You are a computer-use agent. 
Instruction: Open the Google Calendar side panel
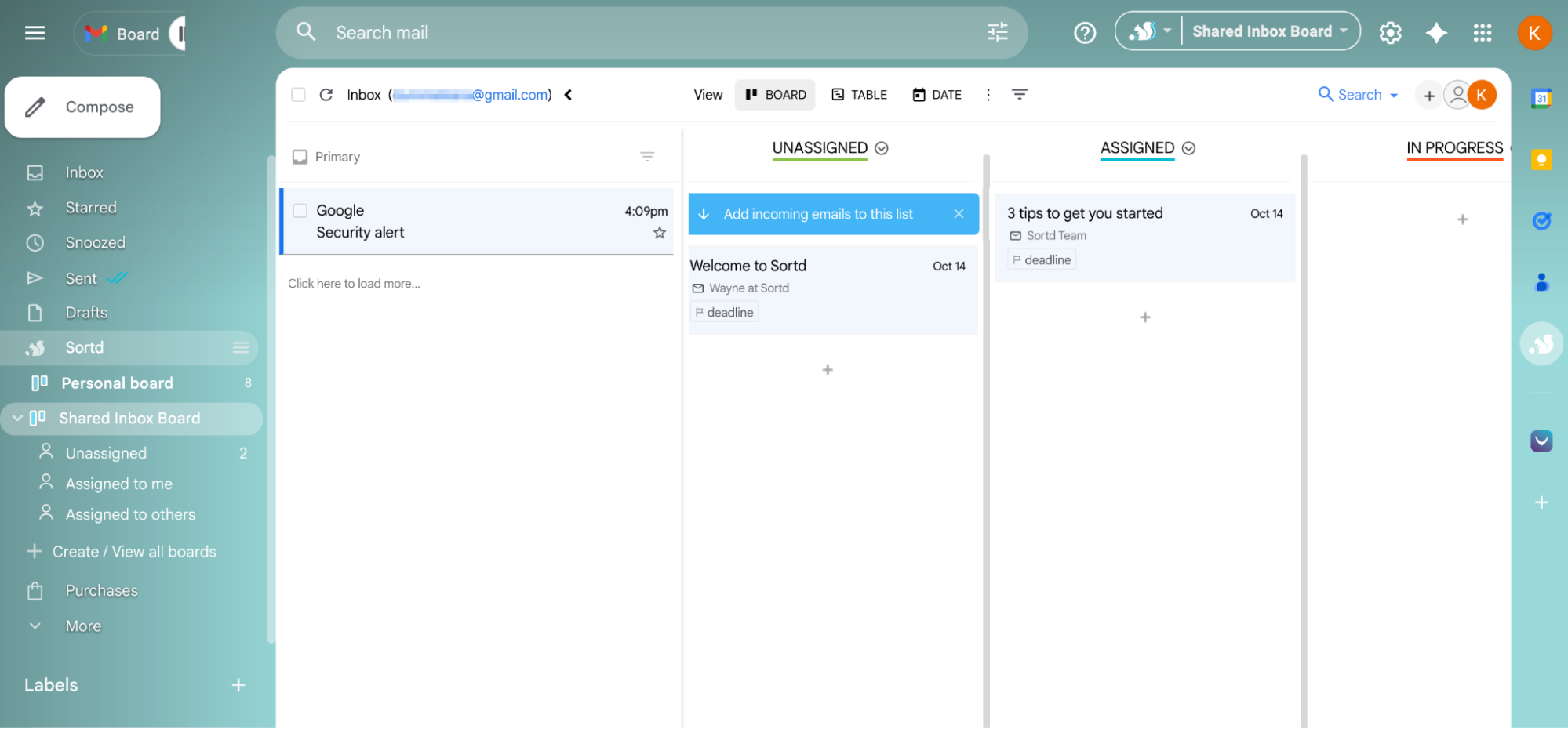pos(1541,99)
